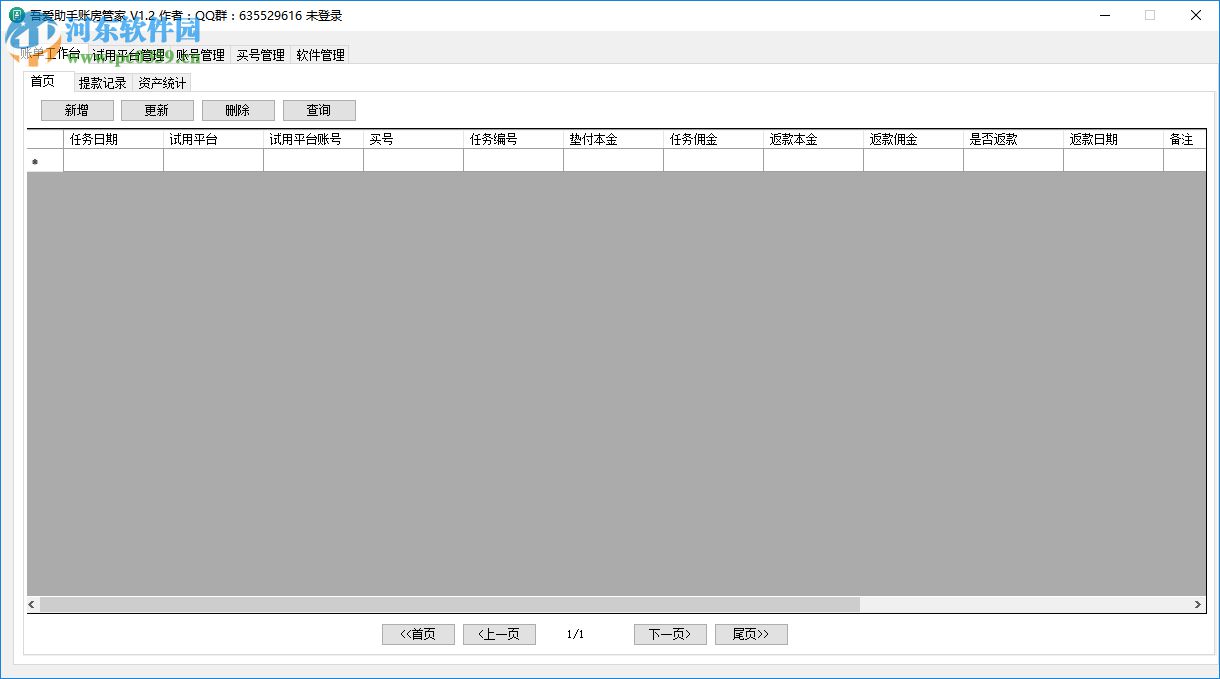Screen dimensions: 1220x679
Task: Open the 软件管理 menu
Action: pos(319,55)
